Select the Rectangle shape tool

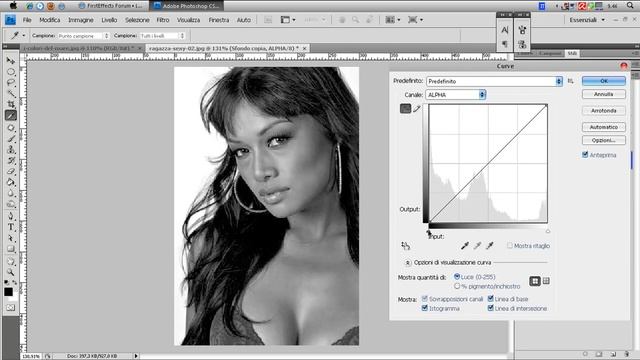click(11, 249)
